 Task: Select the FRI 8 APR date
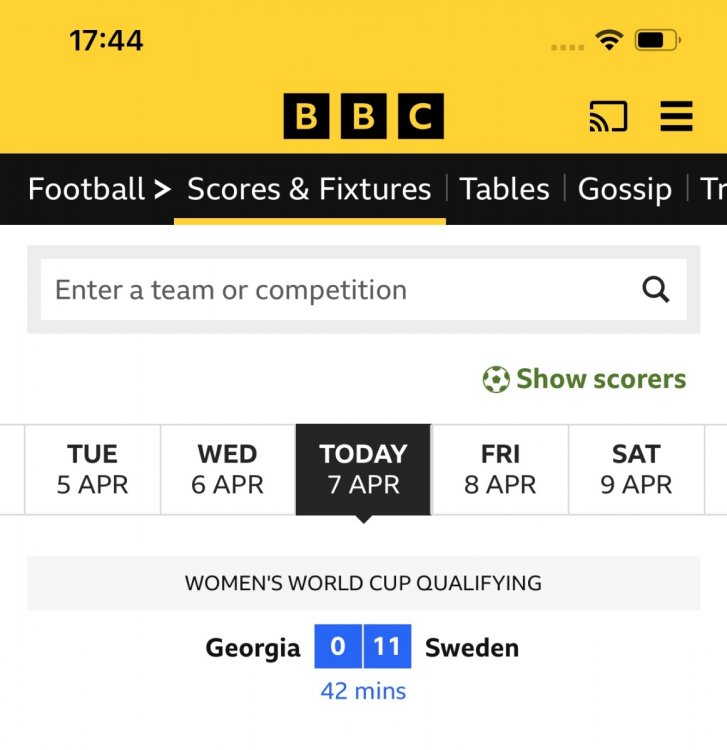tap(500, 469)
